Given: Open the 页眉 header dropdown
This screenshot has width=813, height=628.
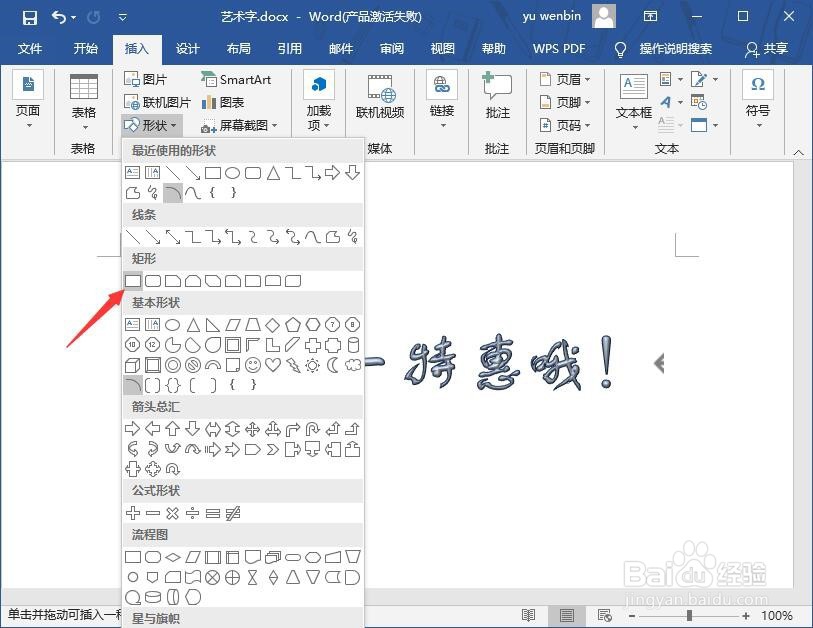Looking at the screenshot, I should coord(567,78).
